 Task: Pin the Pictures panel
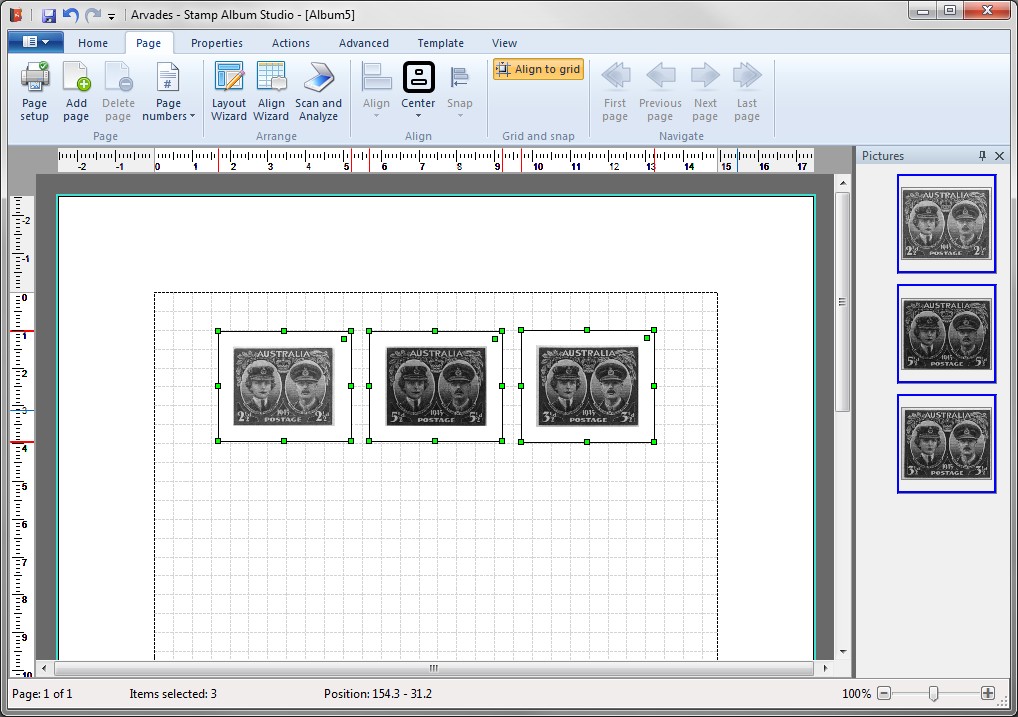pyautogui.click(x=982, y=156)
